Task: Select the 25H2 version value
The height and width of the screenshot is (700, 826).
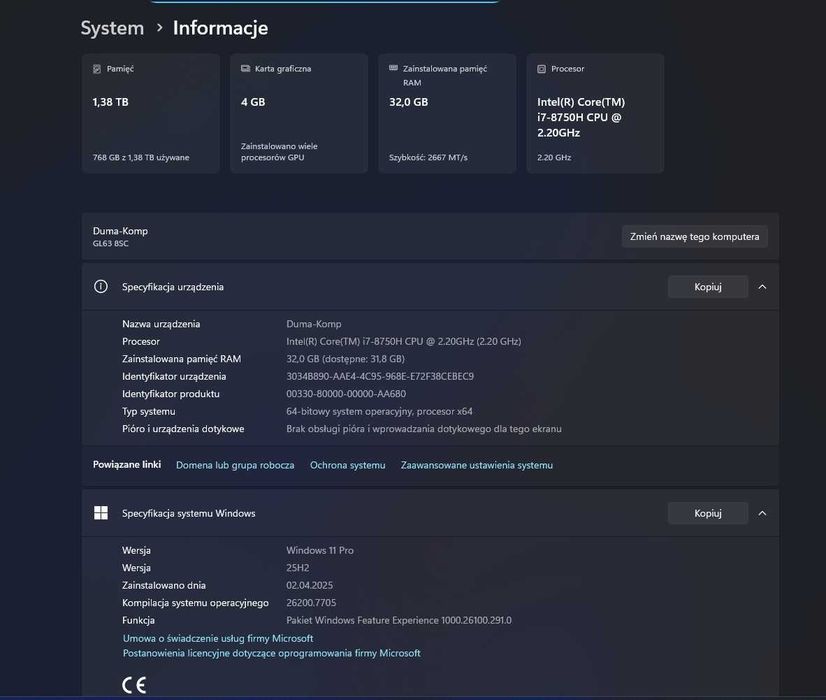Action: [298, 568]
